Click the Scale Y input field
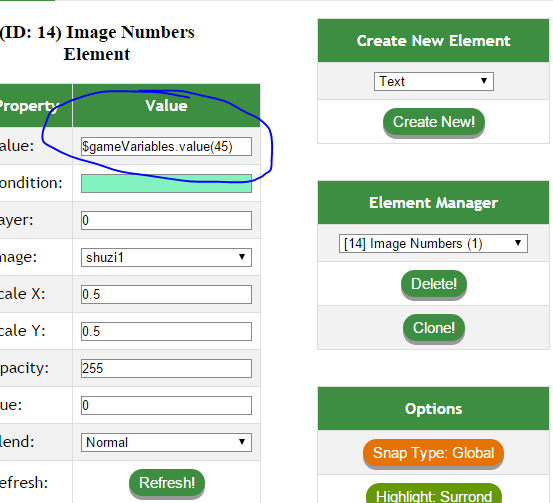The height and width of the screenshot is (503, 553). coord(166,331)
